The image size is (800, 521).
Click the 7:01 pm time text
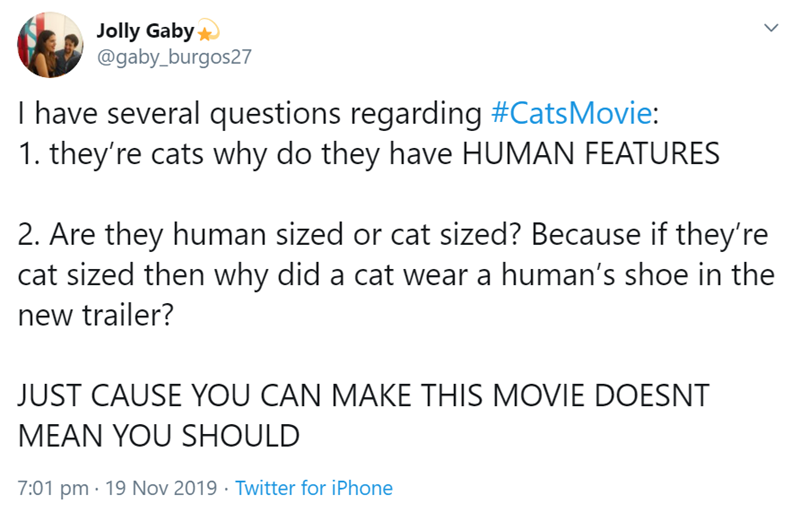click(x=49, y=488)
